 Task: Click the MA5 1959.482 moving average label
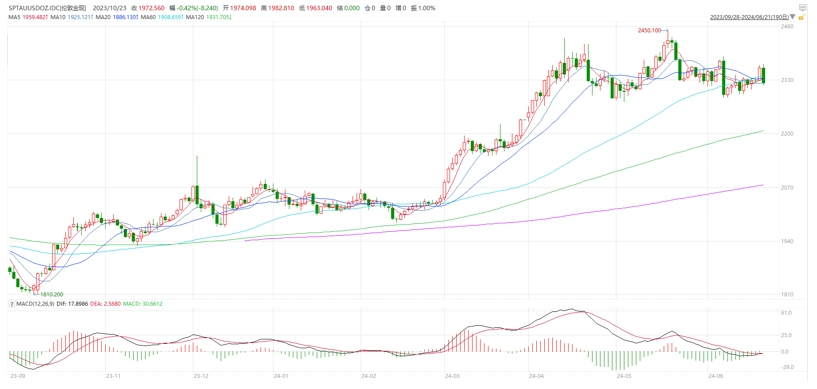pyautogui.click(x=28, y=17)
